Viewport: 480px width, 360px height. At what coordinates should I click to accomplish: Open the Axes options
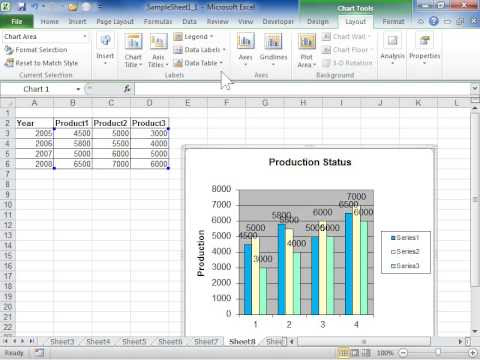(x=246, y=50)
